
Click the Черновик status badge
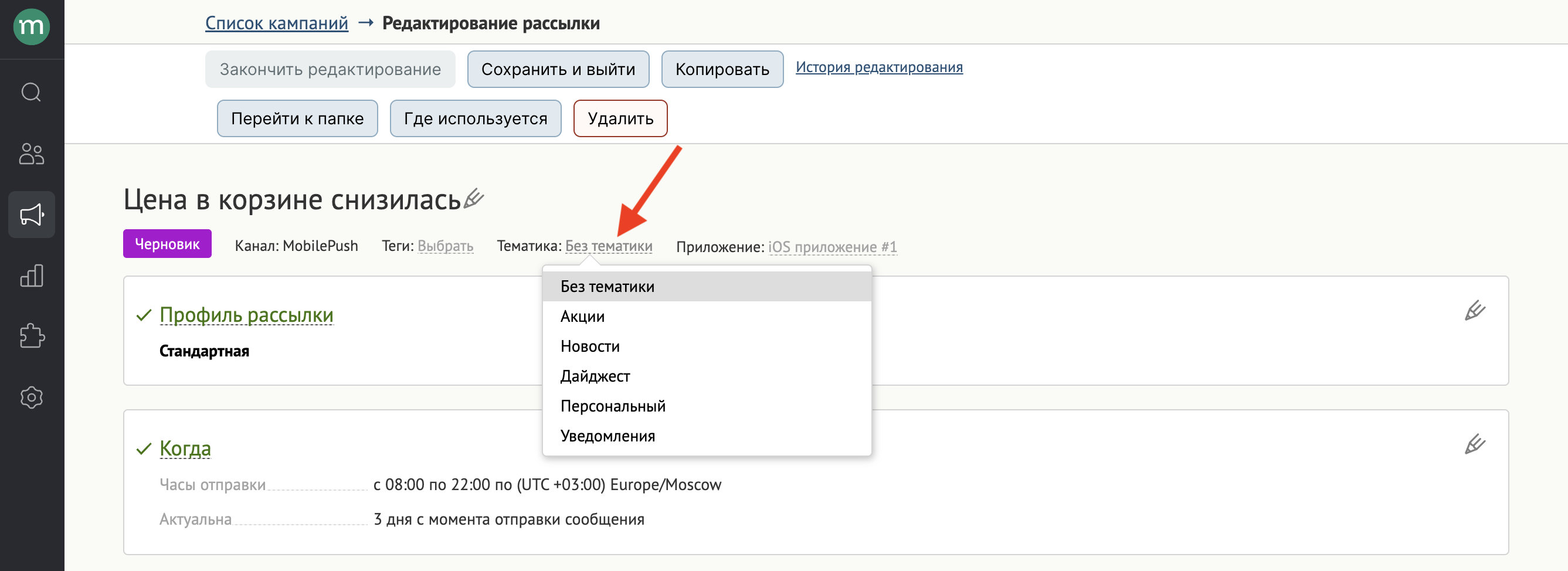(x=167, y=243)
